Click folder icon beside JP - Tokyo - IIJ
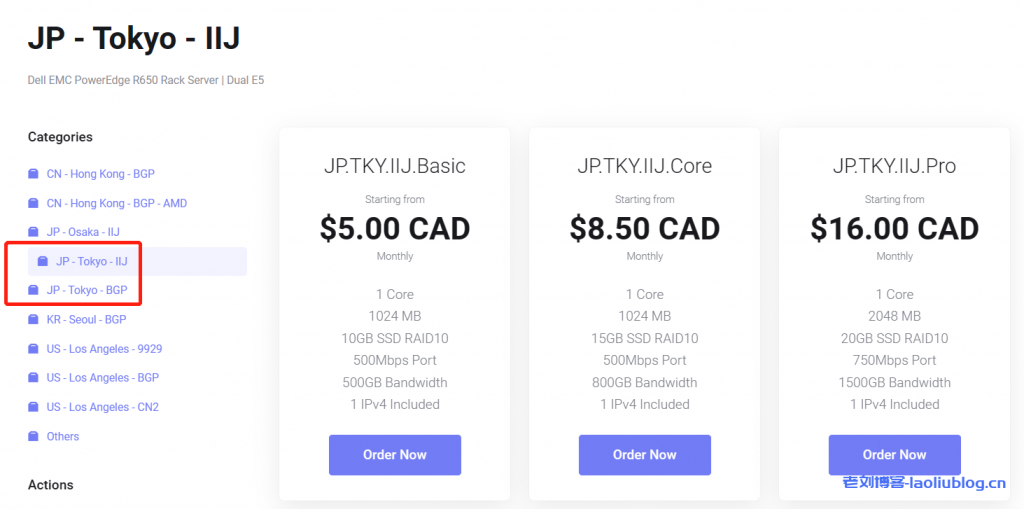Viewport: 1024px width, 509px height. (x=42, y=261)
